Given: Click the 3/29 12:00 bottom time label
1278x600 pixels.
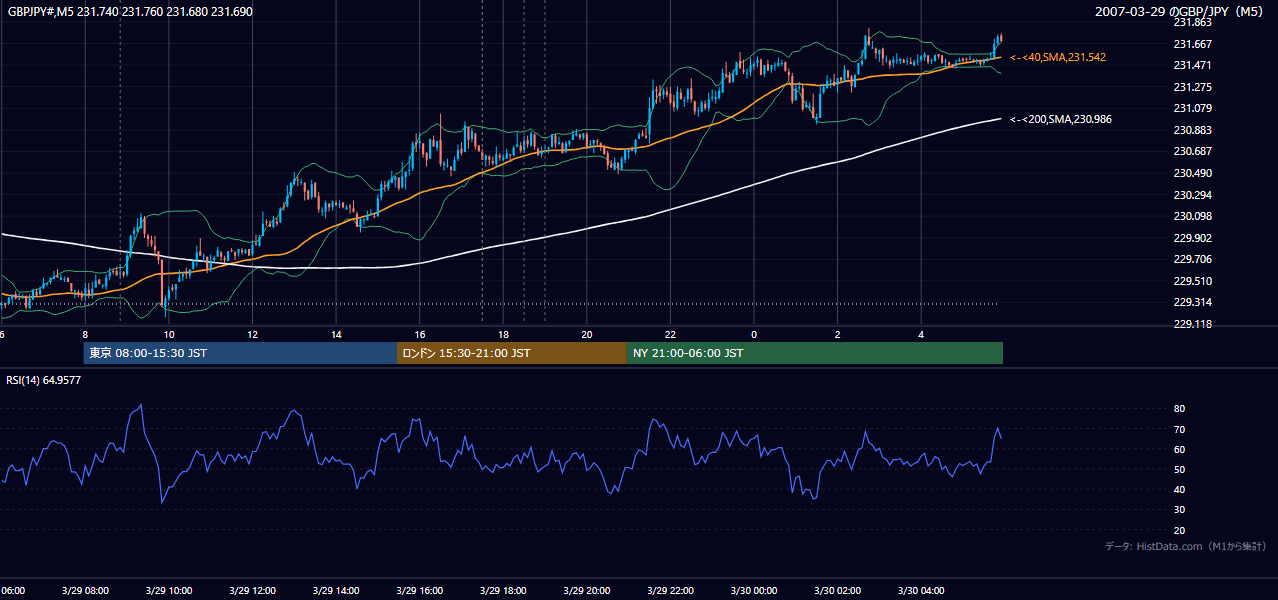Looking at the screenshot, I should (x=252, y=591).
